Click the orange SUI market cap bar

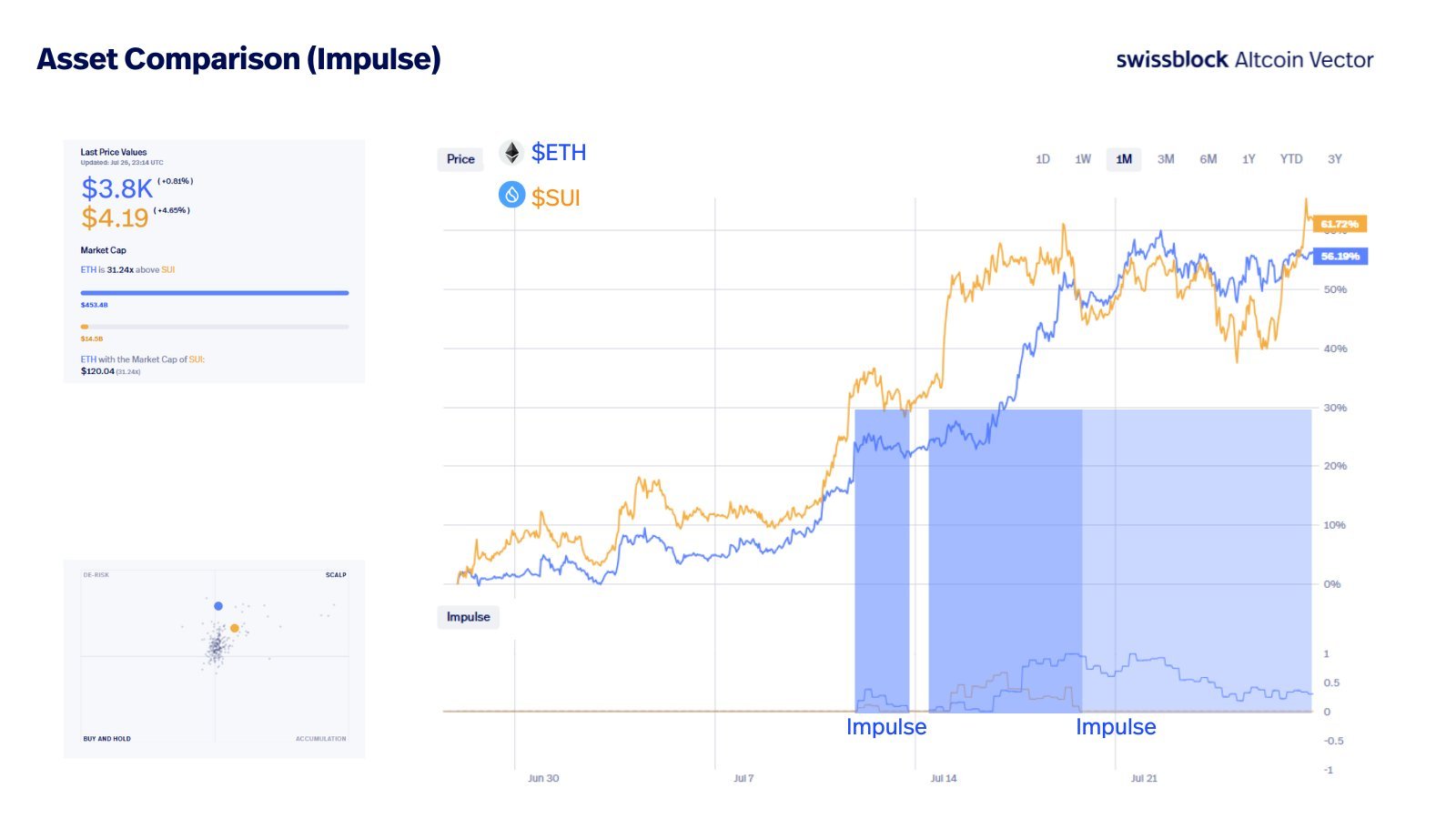pyautogui.click(x=85, y=327)
